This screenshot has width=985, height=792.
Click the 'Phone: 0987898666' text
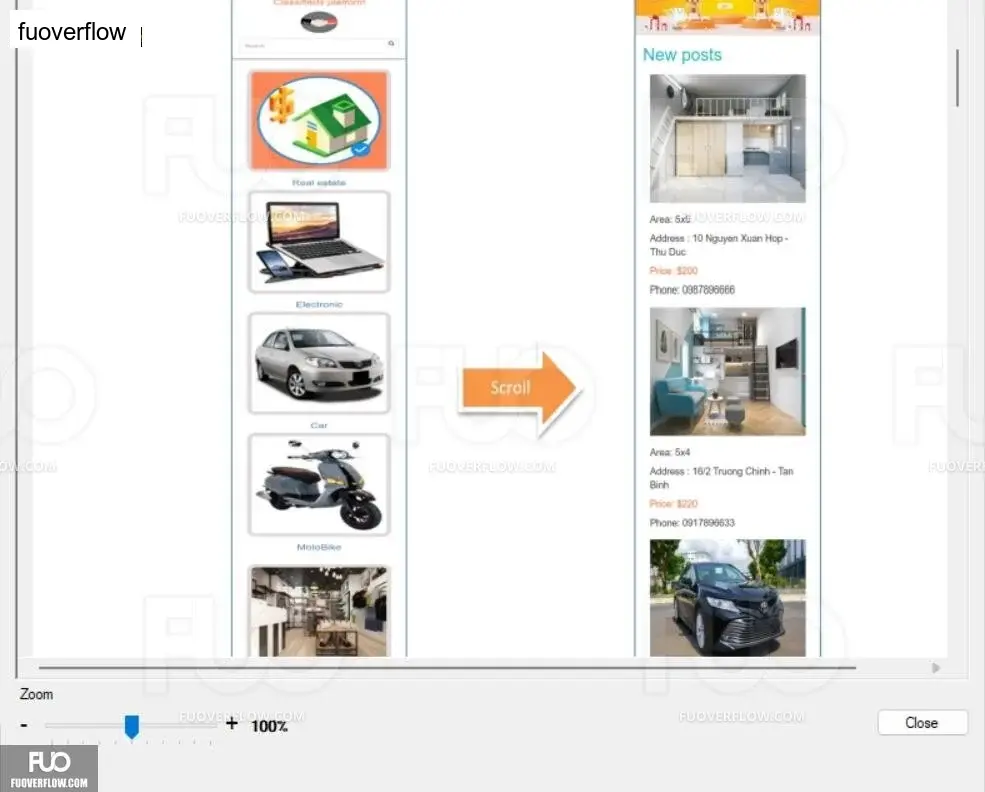point(692,290)
